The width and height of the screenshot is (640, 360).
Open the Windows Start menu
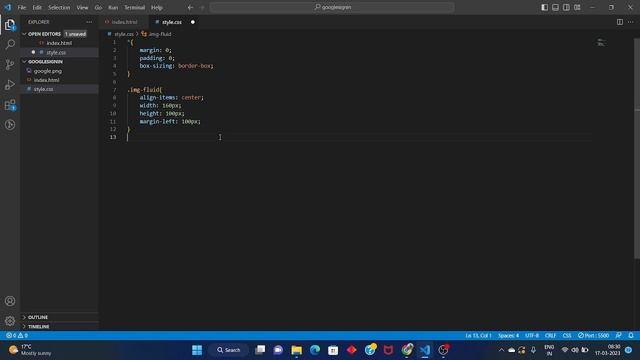click(197, 350)
